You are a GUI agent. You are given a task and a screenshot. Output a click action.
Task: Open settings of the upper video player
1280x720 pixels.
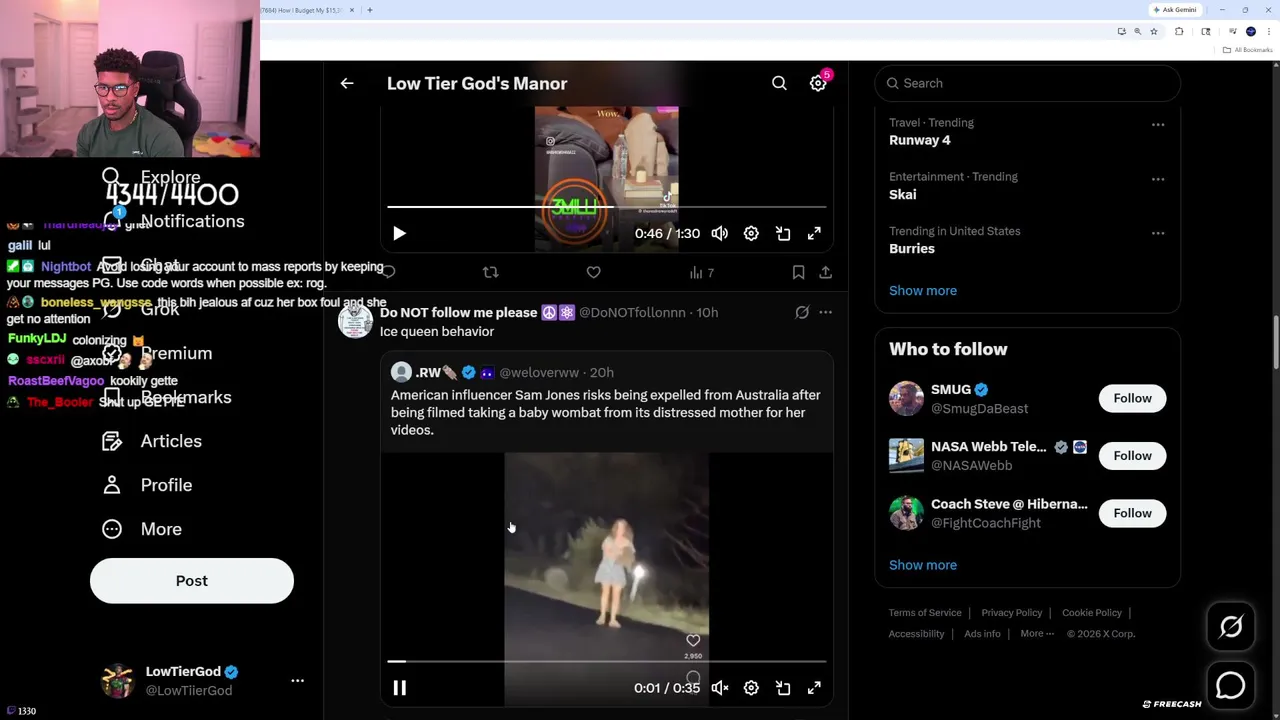751,233
